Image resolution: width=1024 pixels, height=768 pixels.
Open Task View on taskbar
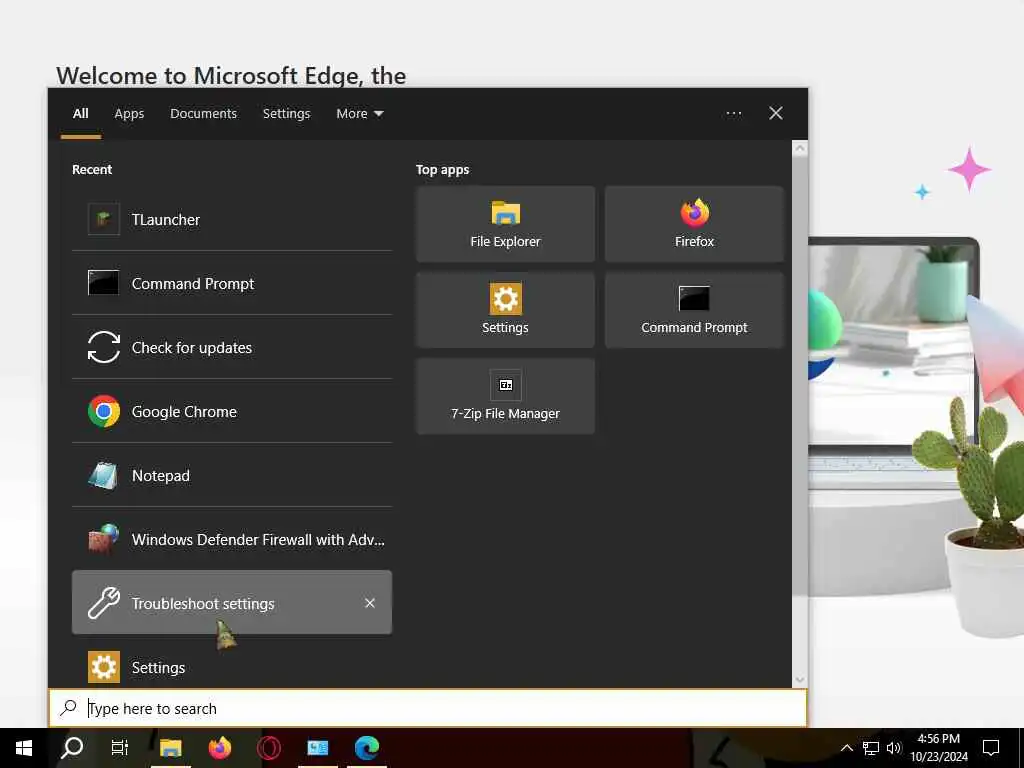(x=120, y=748)
